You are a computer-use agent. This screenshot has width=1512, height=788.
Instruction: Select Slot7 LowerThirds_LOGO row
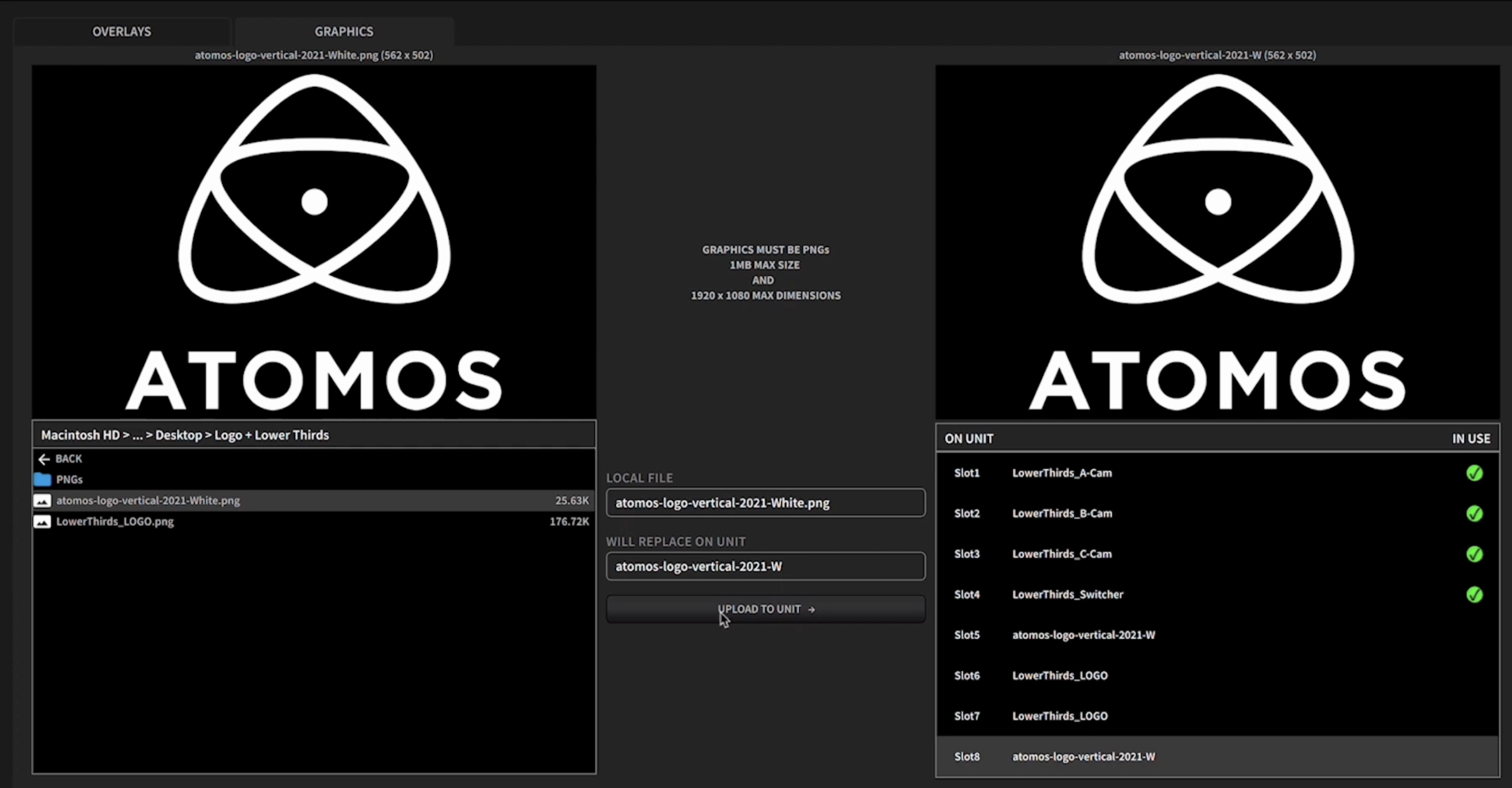(x=1217, y=716)
